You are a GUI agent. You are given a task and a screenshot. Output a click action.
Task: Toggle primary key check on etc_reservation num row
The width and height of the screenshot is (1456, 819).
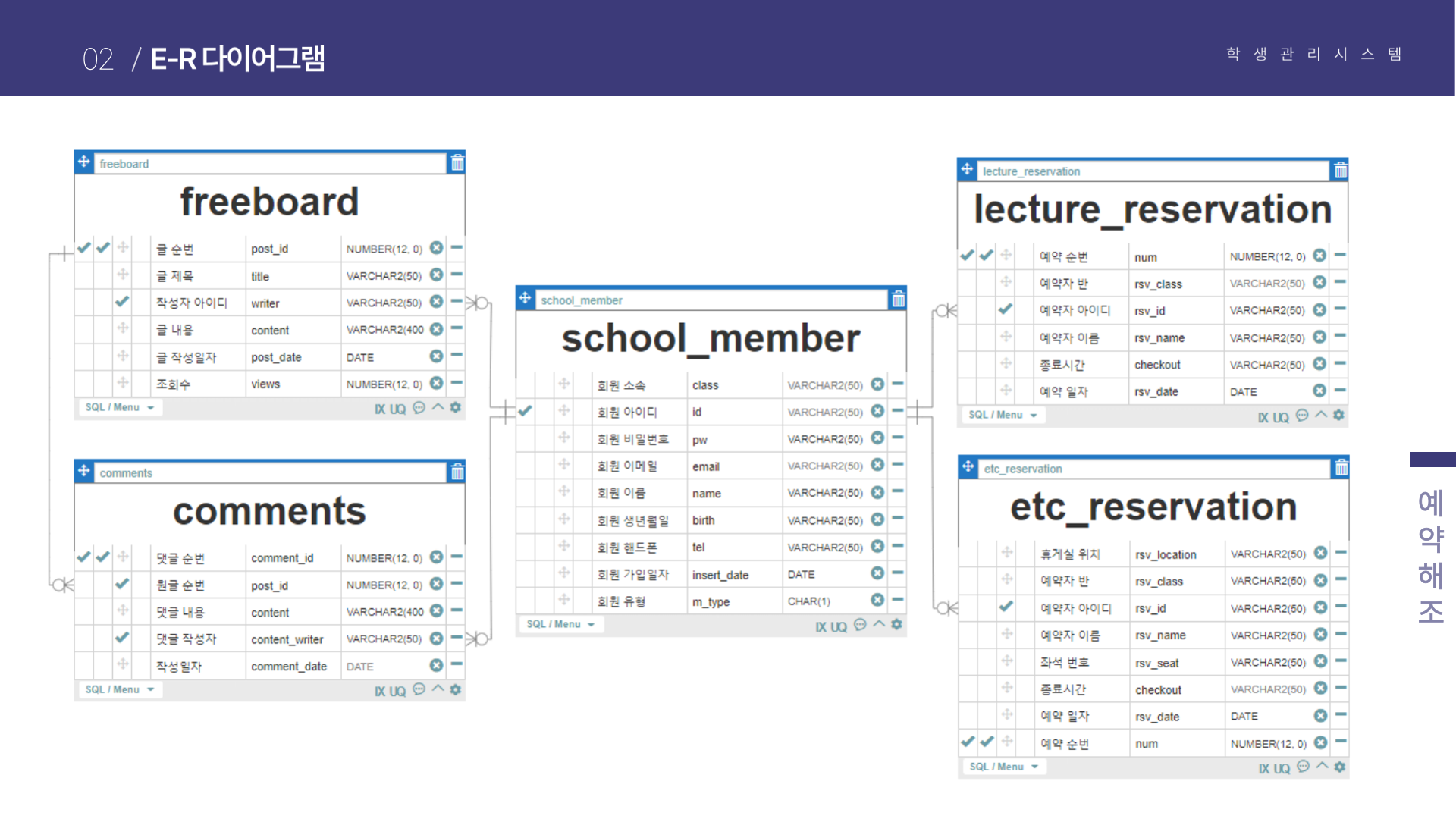point(968,742)
